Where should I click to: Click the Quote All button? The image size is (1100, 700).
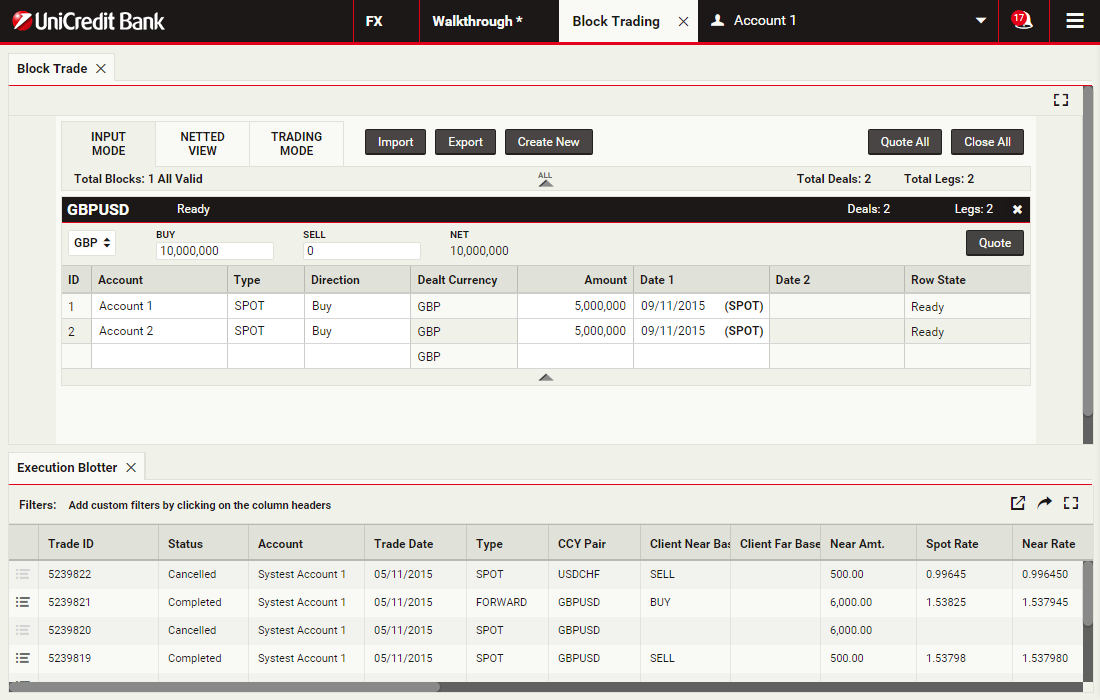pyautogui.click(x=904, y=142)
